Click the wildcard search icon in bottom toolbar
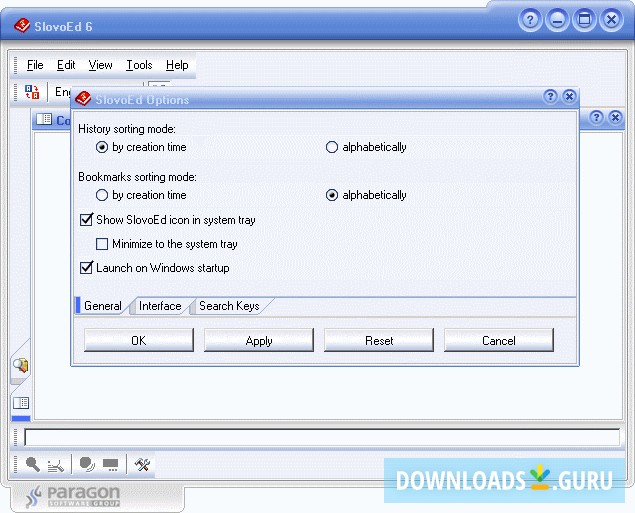Image resolution: width=635 pixels, height=513 pixels. coord(55,466)
